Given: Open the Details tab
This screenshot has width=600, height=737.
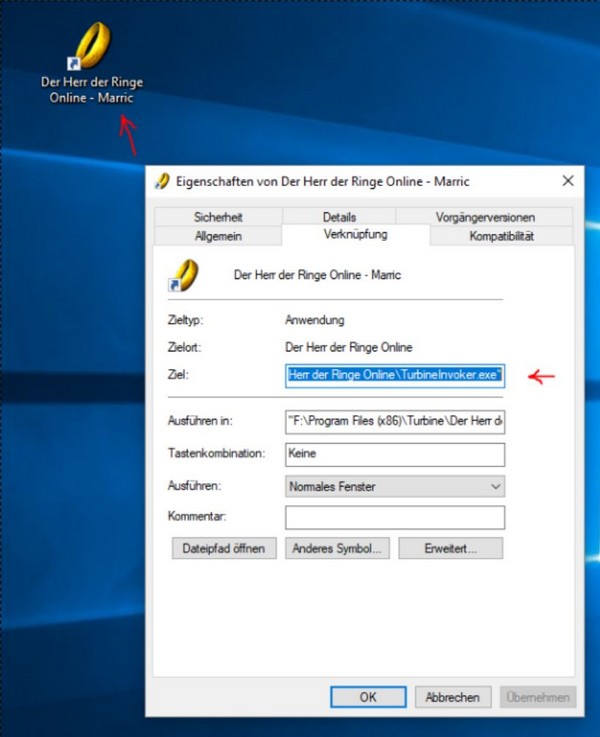Looking at the screenshot, I should (339, 217).
